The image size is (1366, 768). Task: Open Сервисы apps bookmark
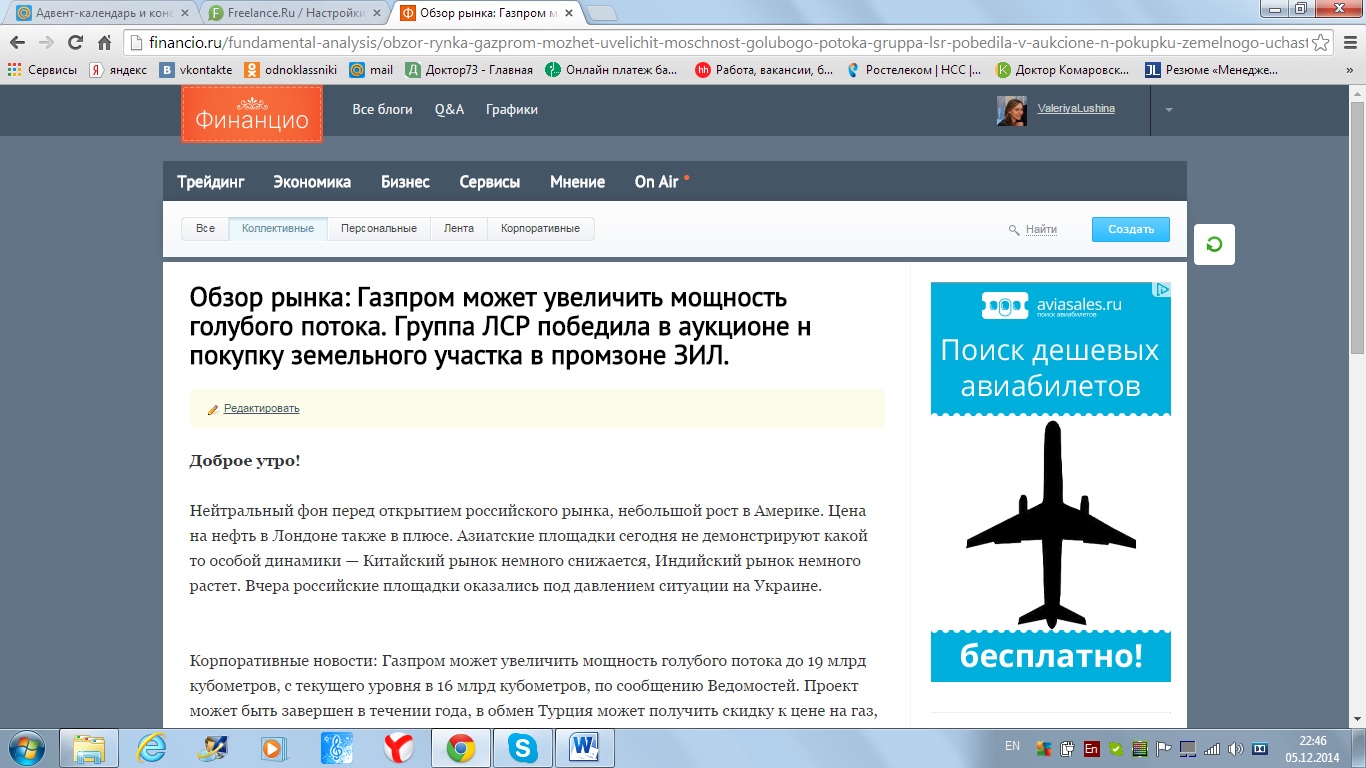coord(42,70)
